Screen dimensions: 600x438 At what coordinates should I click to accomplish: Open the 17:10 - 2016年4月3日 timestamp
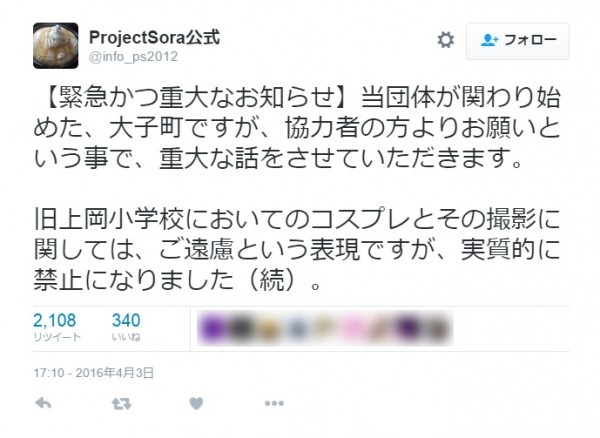coord(93,373)
